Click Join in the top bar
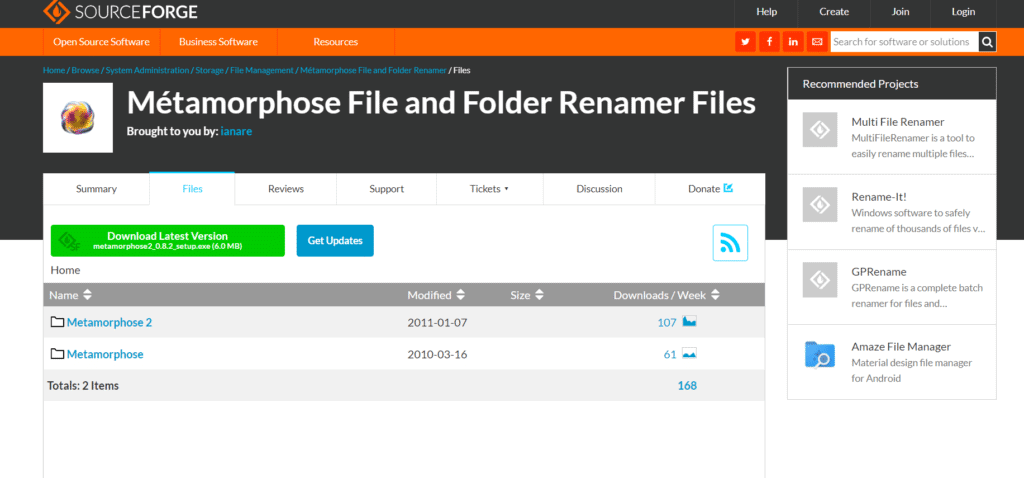The width and height of the screenshot is (1024, 478). tap(900, 11)
